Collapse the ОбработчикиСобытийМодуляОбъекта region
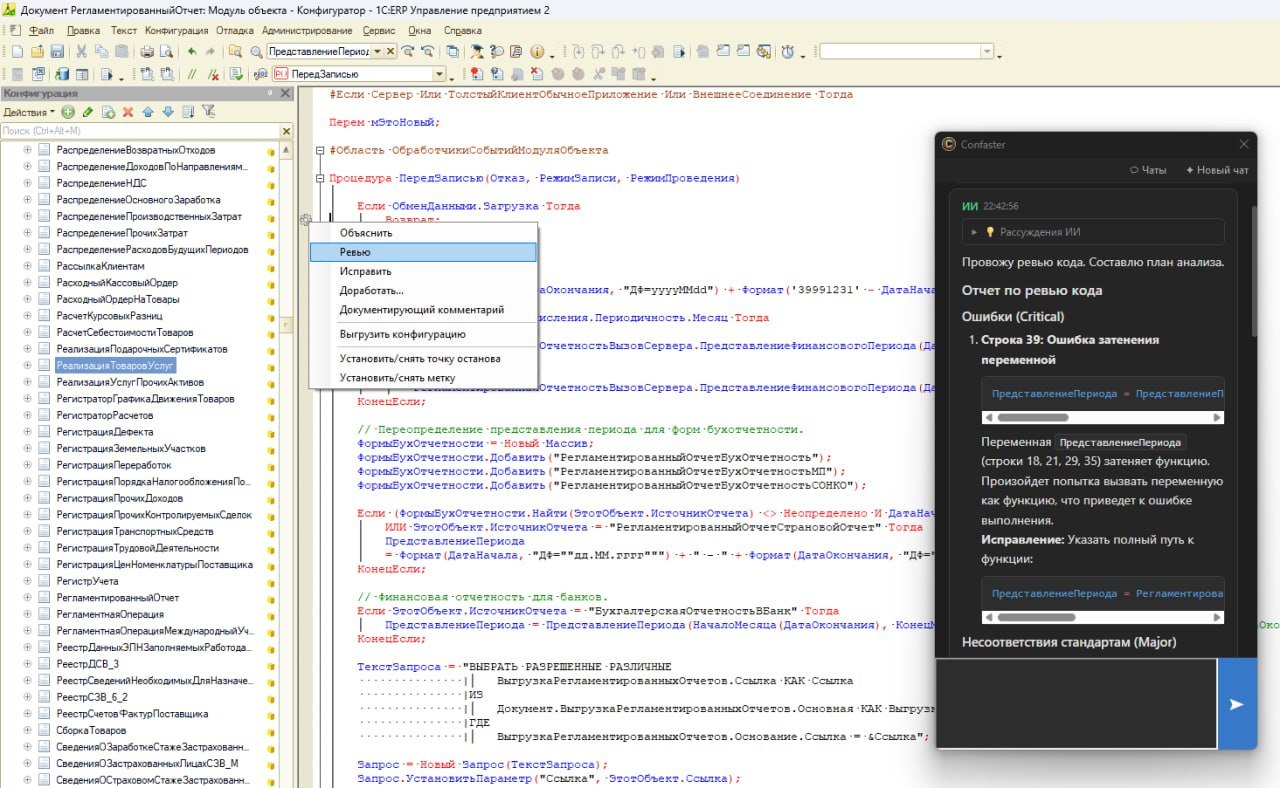 319,151
